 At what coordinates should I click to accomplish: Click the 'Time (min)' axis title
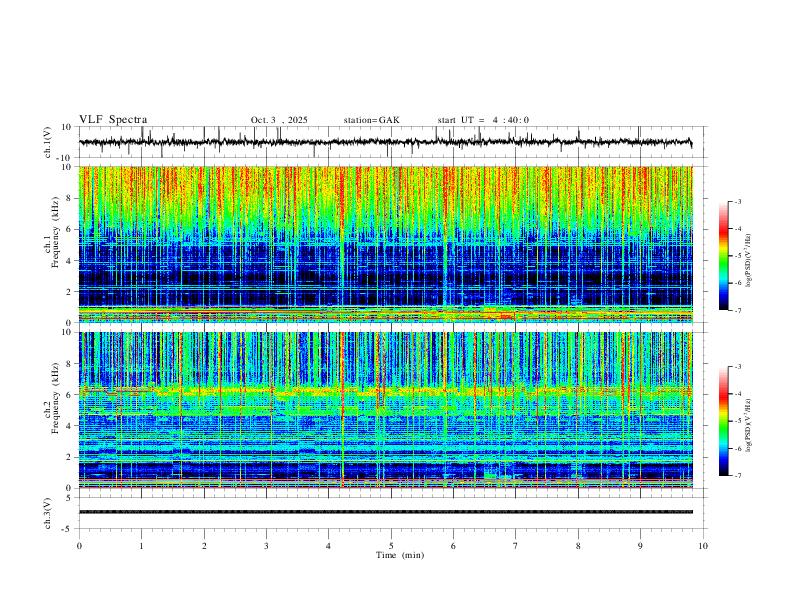click(400, 555)
